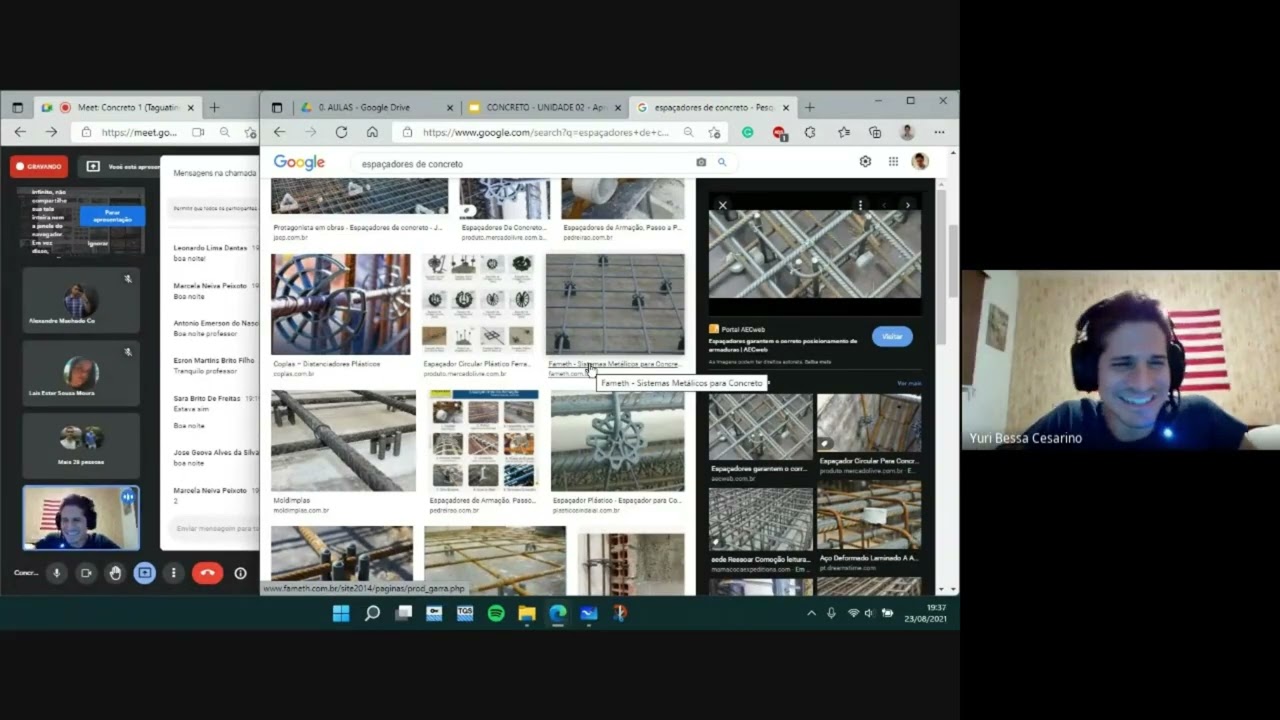Open the Favorites list icon in Edge
Image resolution: width=1280 pixels, height=720 pixels.
tap(844, 132)
